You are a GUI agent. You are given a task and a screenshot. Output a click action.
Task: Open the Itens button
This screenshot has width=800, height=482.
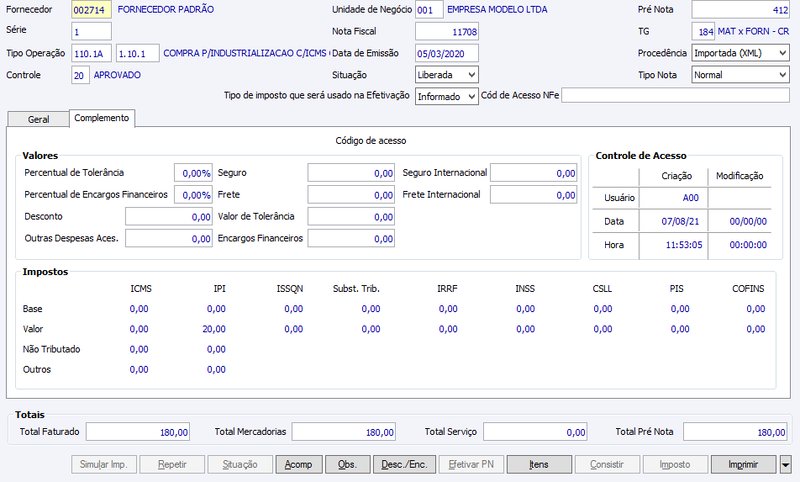[539, 465]
